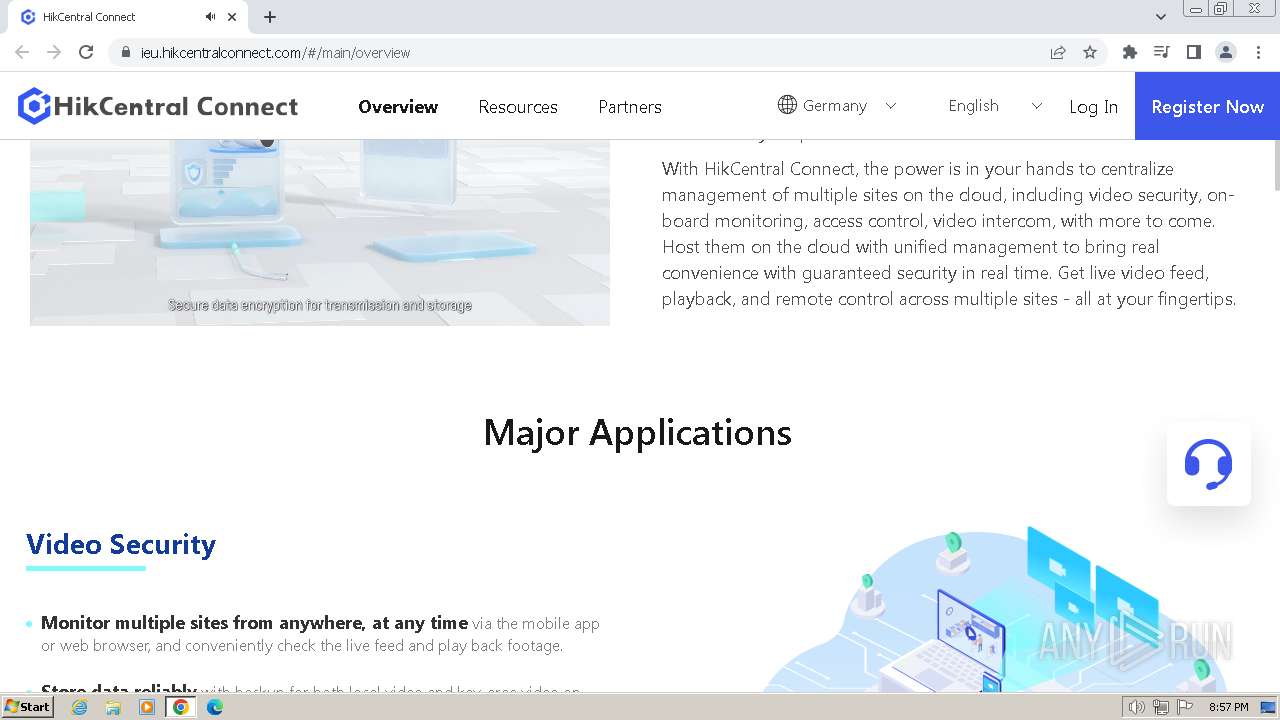Open the Partners menu
1280x720 pixels.
(x=630, y=106)
